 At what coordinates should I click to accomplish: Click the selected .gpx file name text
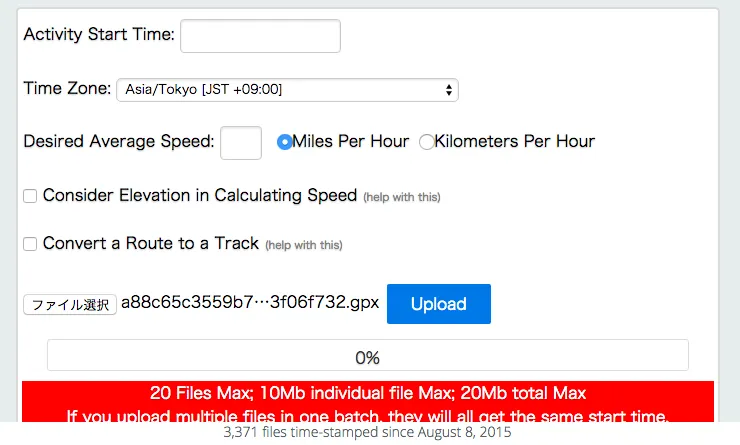tap(250, 304)
